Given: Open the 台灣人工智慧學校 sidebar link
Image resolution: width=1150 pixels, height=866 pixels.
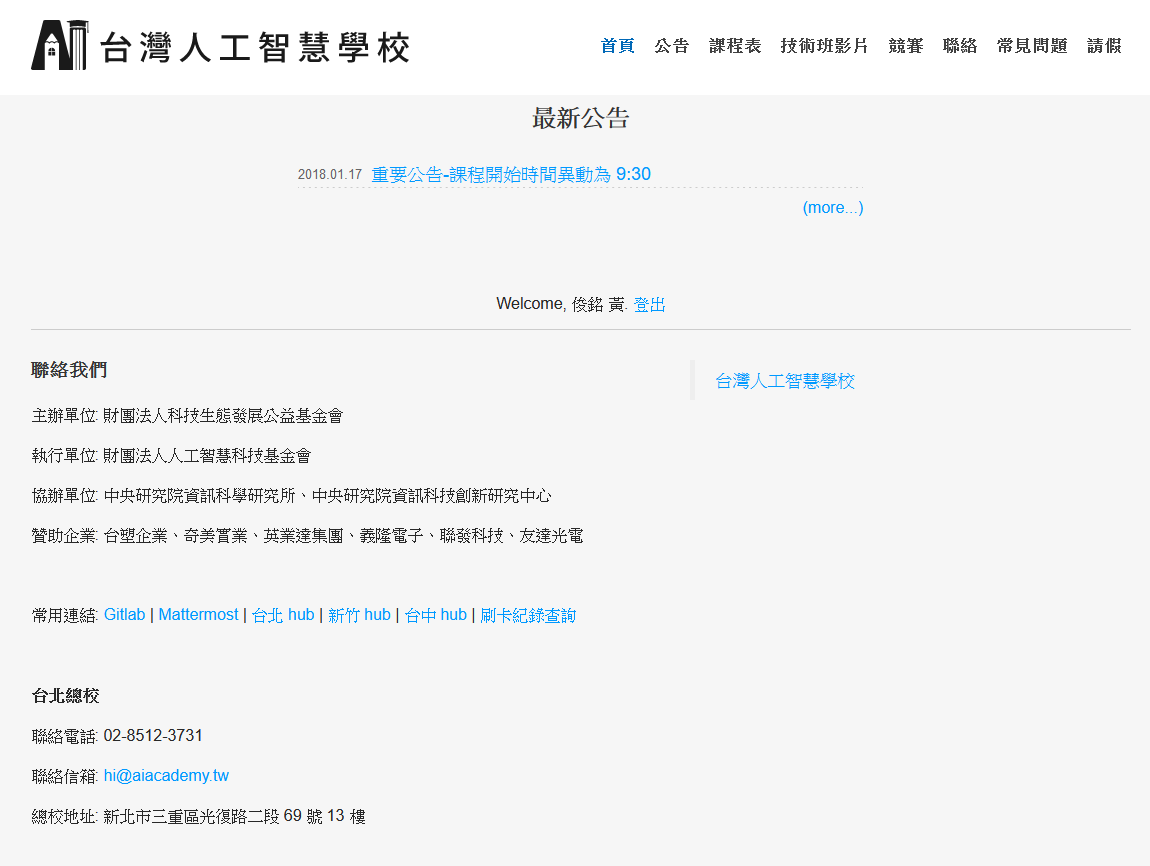Looking at the screenshot, I should tap(785, 381).
